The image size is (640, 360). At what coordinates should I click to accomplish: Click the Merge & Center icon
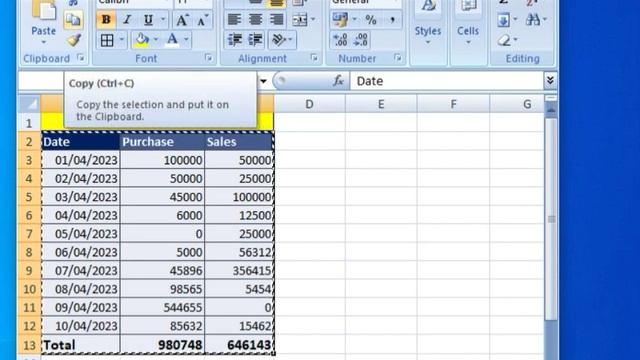pos(299,20)
